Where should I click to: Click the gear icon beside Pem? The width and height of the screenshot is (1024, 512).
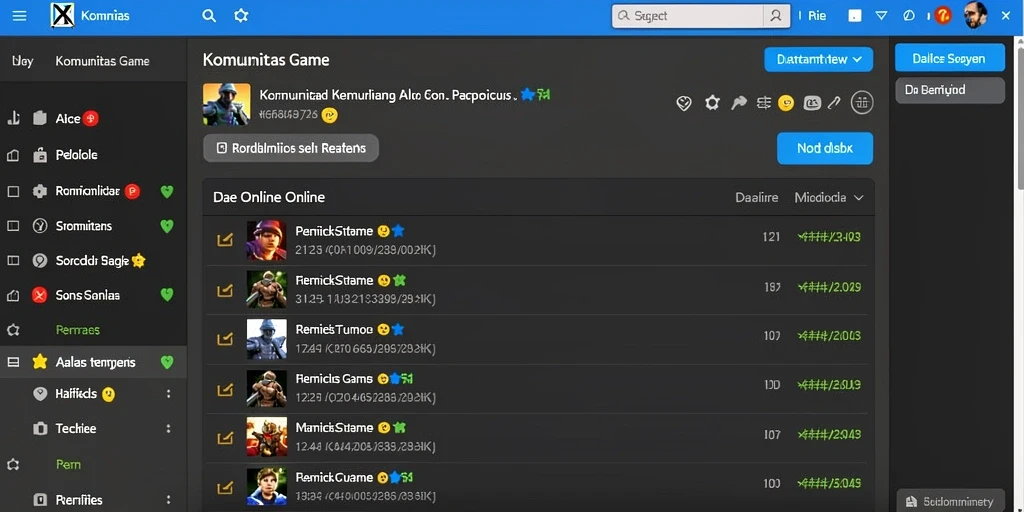coord(13,465)
